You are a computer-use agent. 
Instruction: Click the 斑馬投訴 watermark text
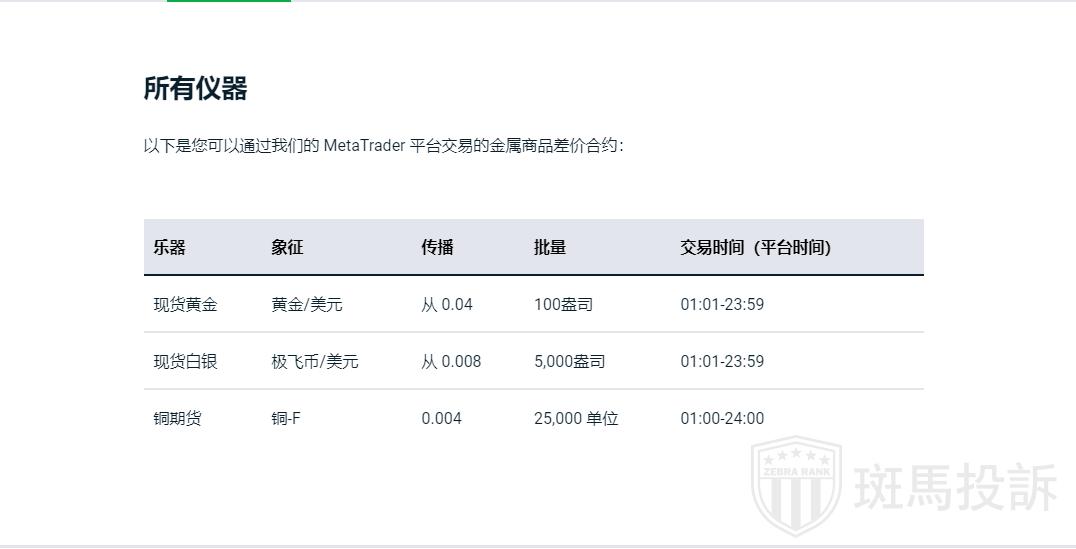point(955,488)
